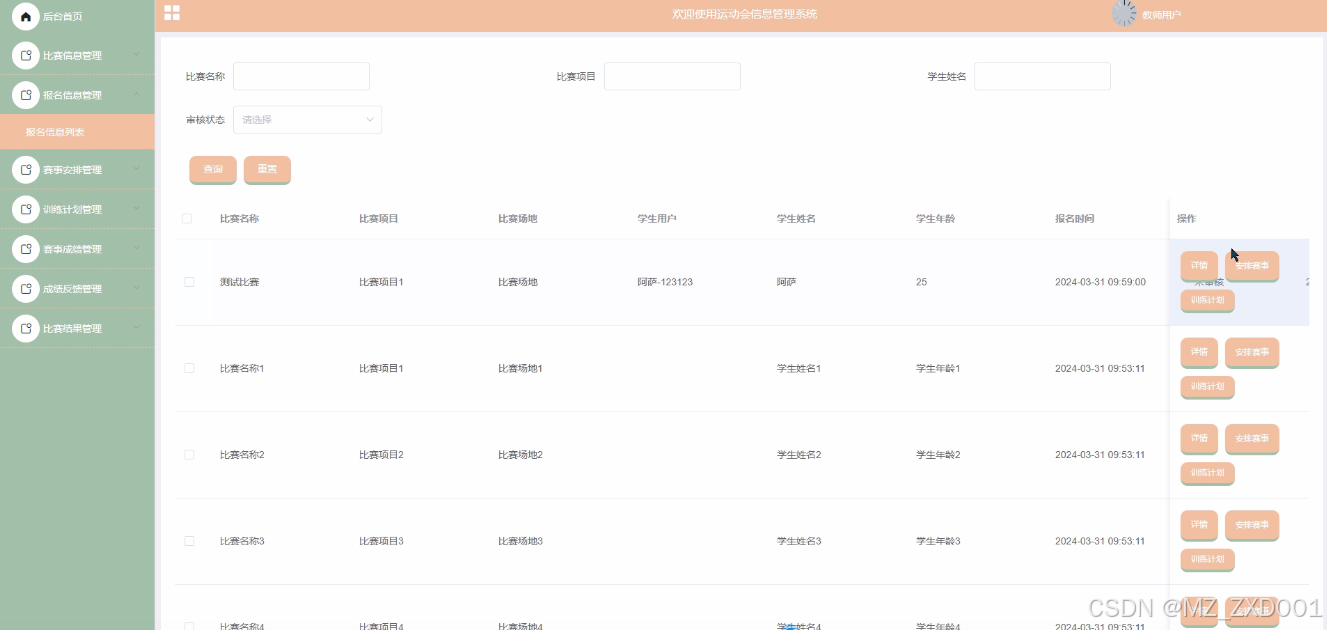Open 详情 for the 比赛名称2 row
Viewport: 1327px width, 630px height.
(1199, 438)
